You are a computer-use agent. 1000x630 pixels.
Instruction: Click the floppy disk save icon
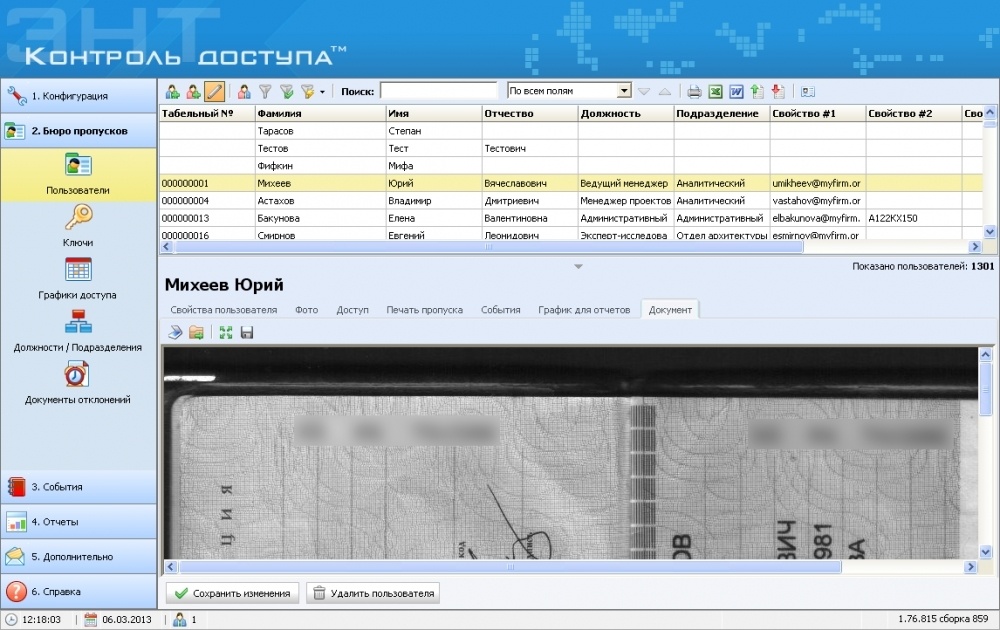coord(247,332)
